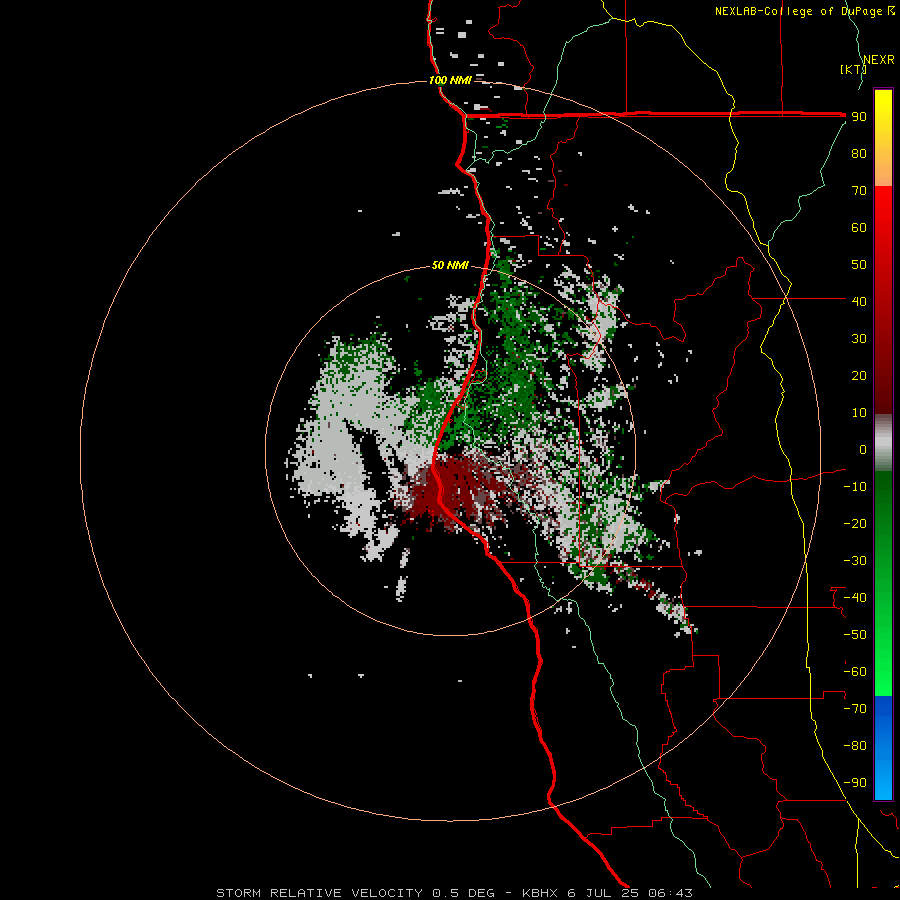Click the "-20" scale value
The image size is (900, 900).
(855, 523)
